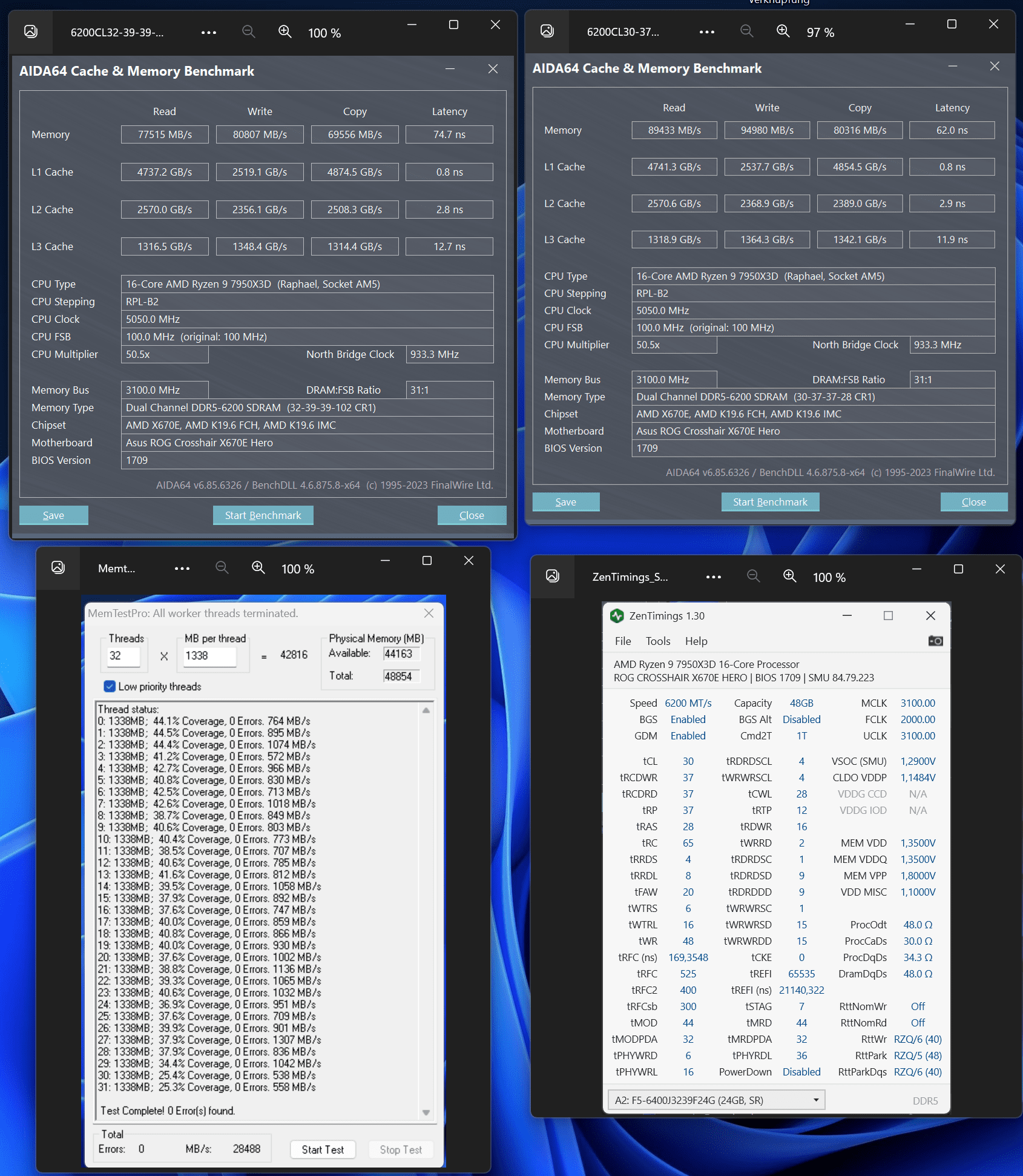
Task: Click the photo icon in the ZenTimings_S... viewer window
Action: [553, 576]
